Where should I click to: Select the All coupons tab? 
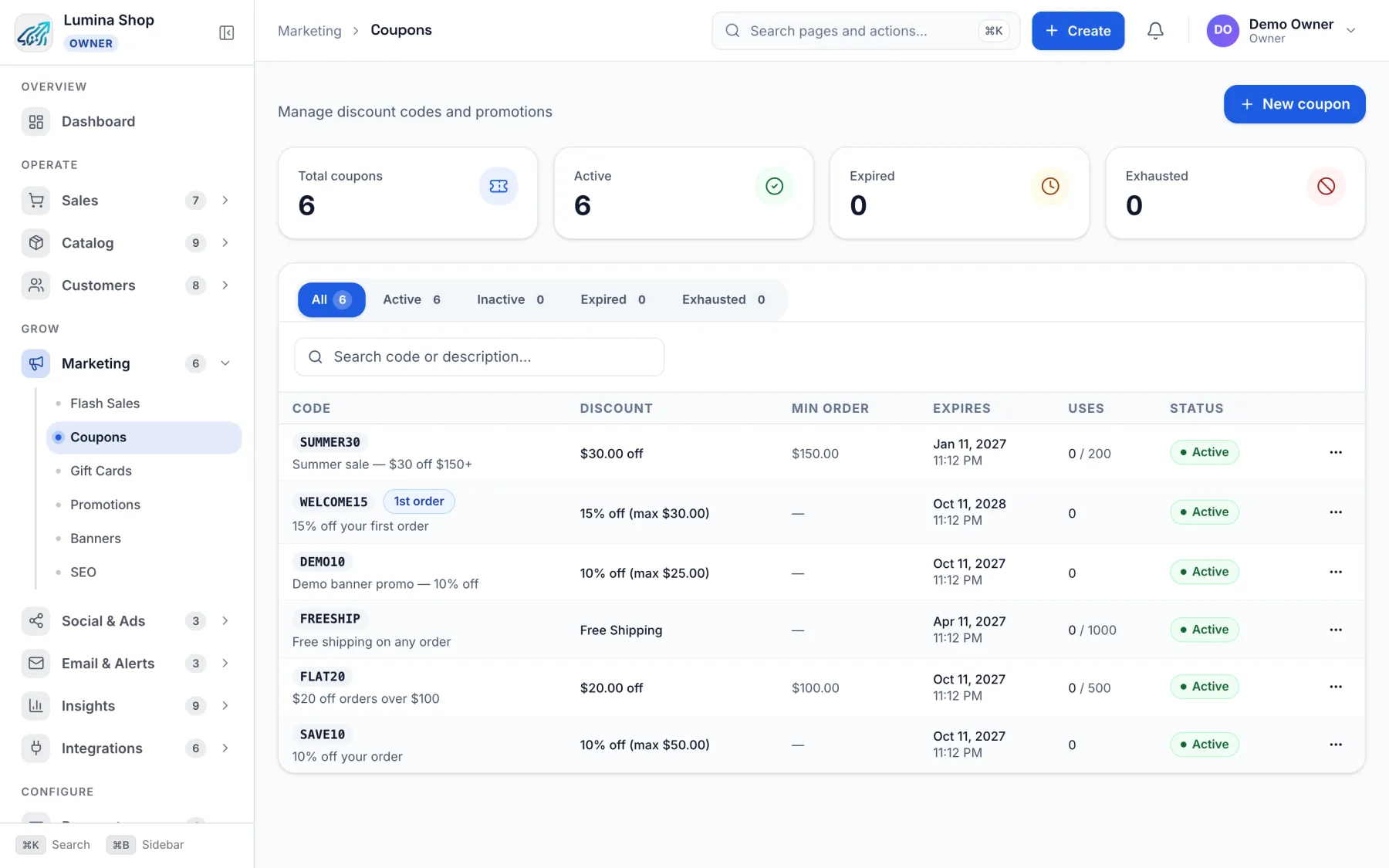[x=331, y=300]
